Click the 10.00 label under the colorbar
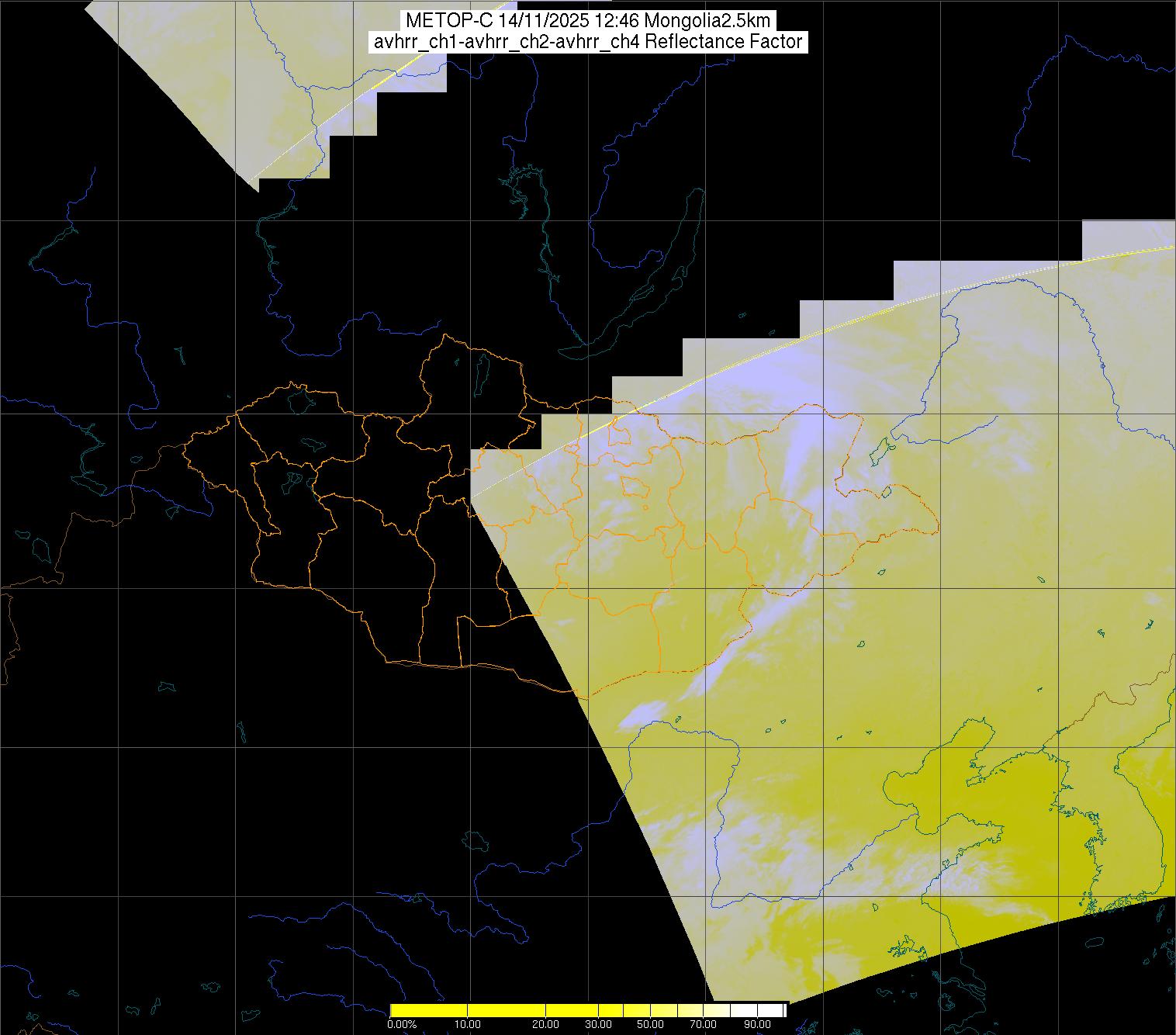The width and height of the screenshot is (1176, 1035). pos(467,1024)
